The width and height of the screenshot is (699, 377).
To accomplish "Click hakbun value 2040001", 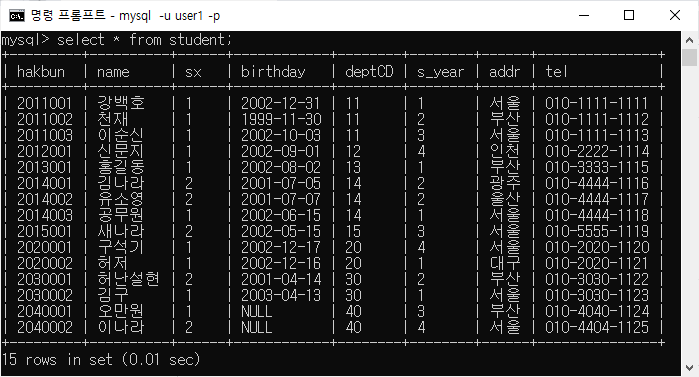I will pyautogui.click(x=44, y=311).
